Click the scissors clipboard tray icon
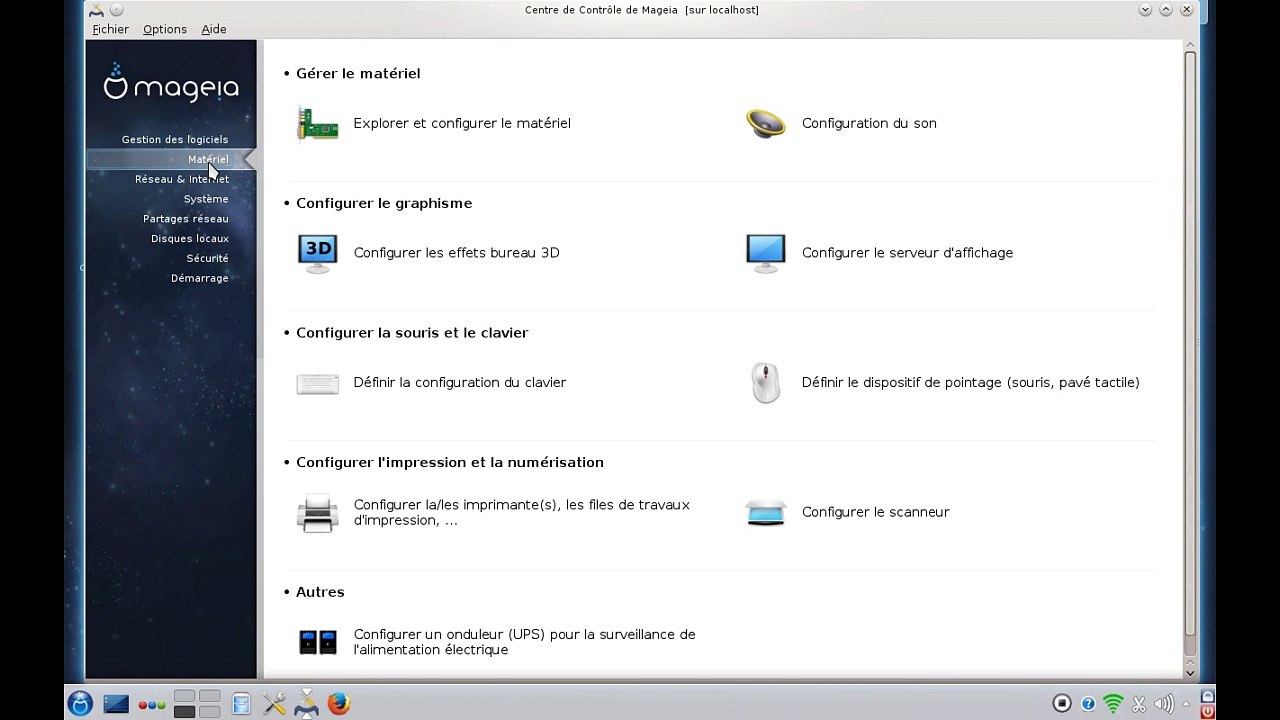Image resolution: width=1280 pixels, height=720 pixels. (1139, 704)
